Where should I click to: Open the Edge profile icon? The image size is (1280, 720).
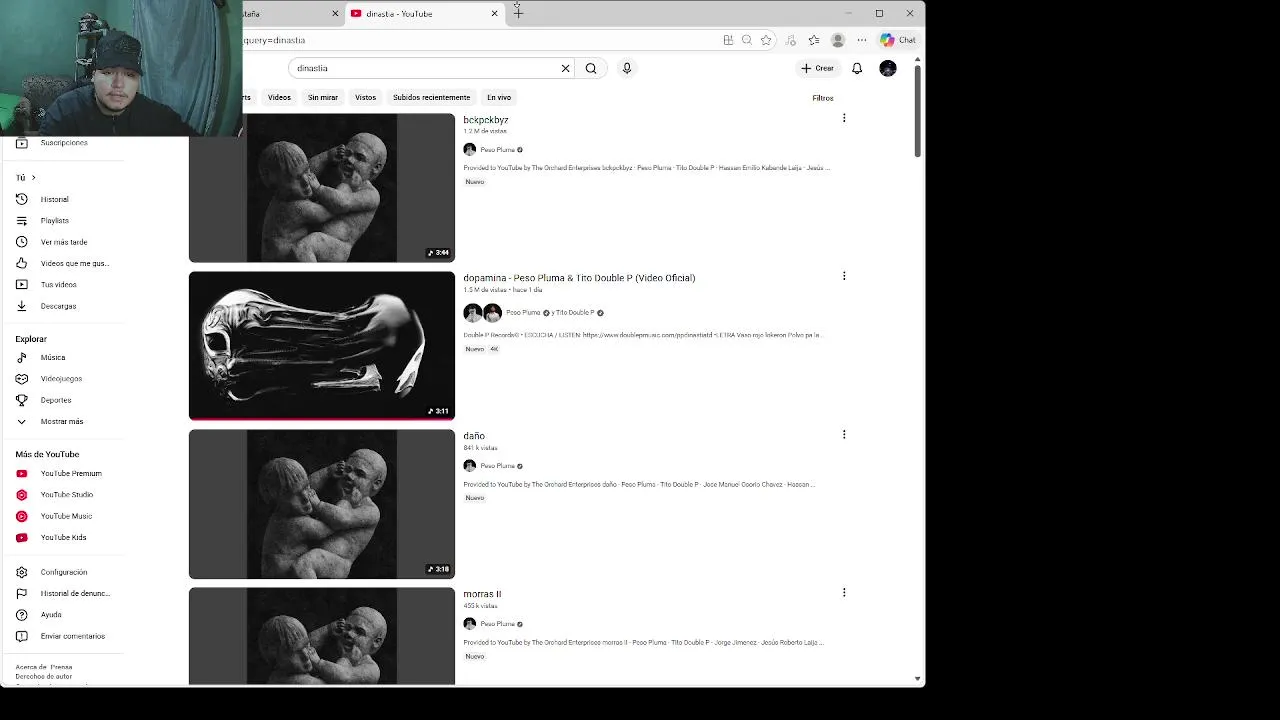[x=838, y=40]
